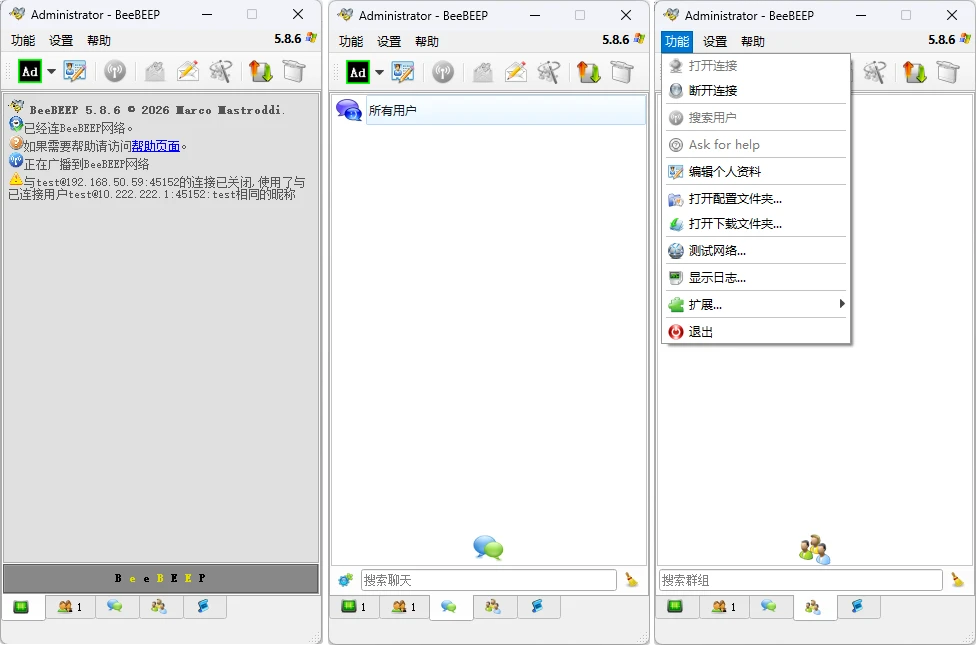The height and width of the screenshot is (645, 976).
Task: Open edit-profile card icon in middle window toolbar
Action: tap(403, 72)
